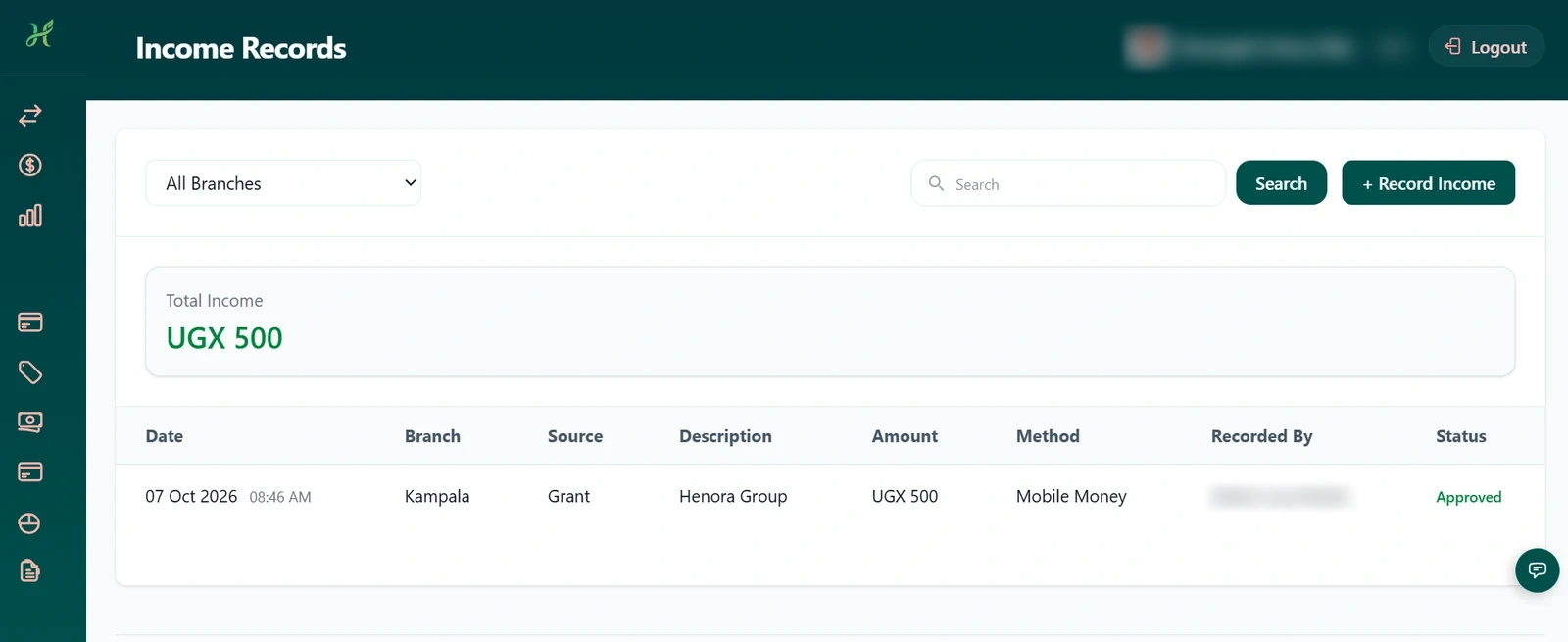Sort by the Date column header
Screen dimensions: 1568x642
(165, 436)
